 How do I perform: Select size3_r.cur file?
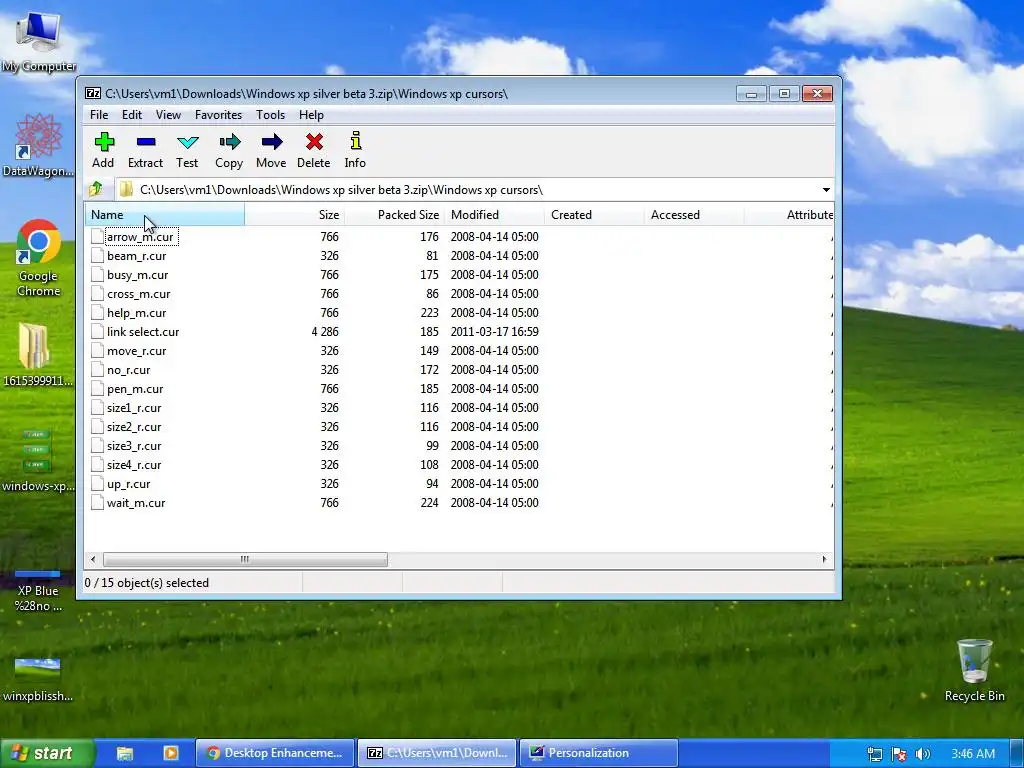point(134,446)
